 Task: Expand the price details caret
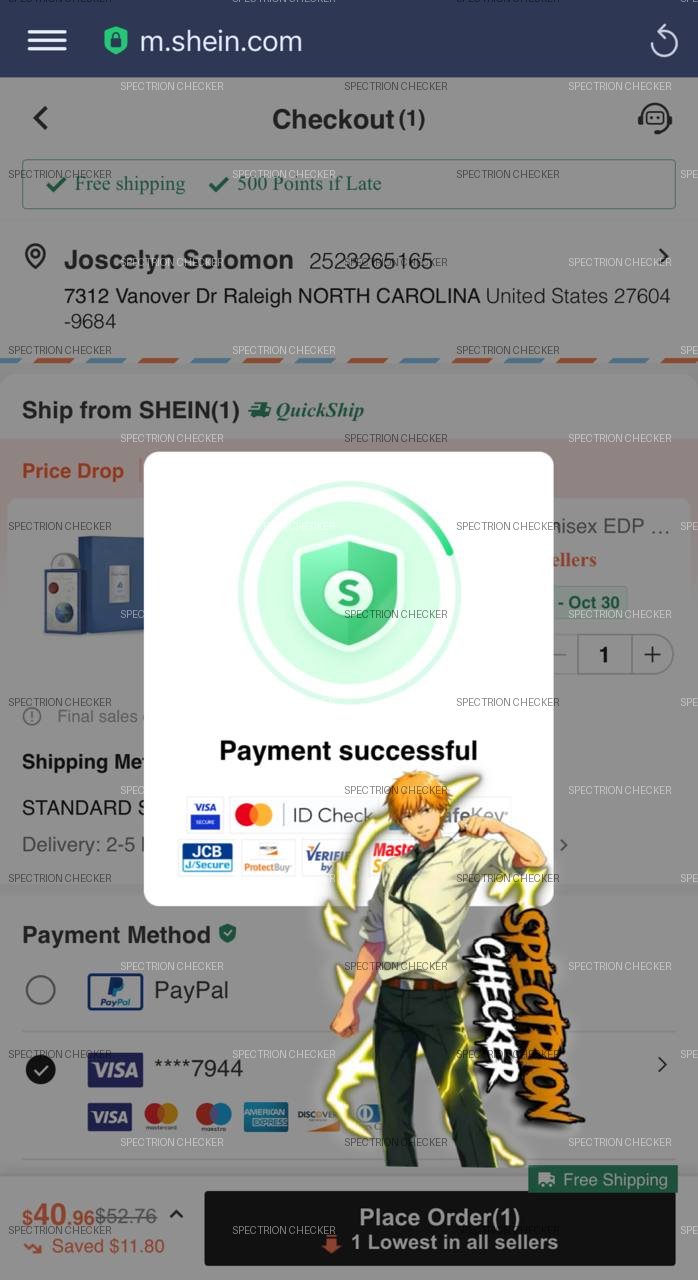176,1214
